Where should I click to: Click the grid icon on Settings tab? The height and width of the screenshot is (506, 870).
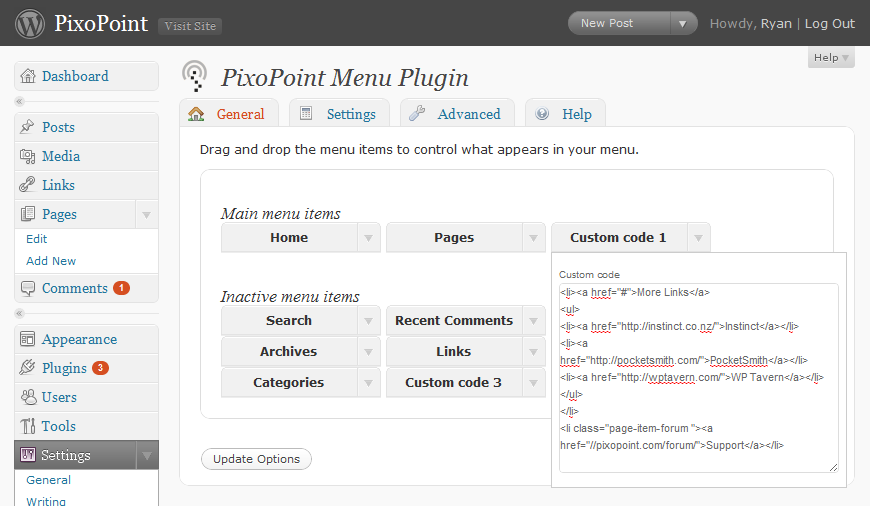[x=306, y=113]
